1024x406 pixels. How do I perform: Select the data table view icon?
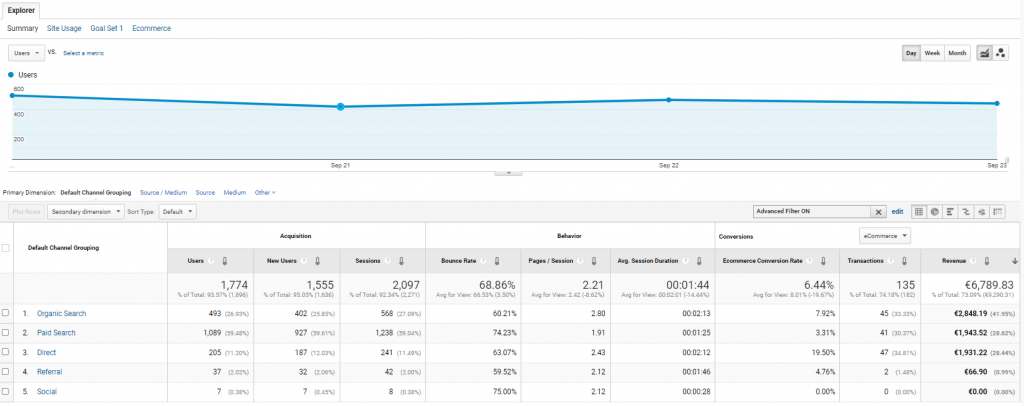pos(918,212)
